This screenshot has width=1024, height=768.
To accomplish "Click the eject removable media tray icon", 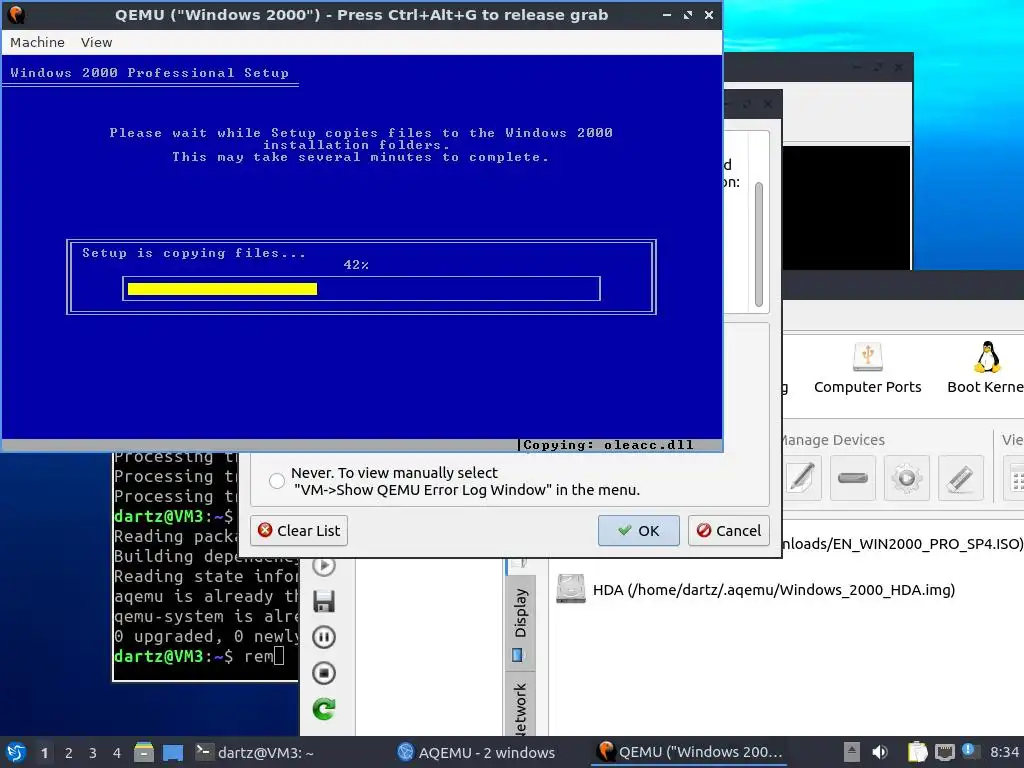I will 851,752.
